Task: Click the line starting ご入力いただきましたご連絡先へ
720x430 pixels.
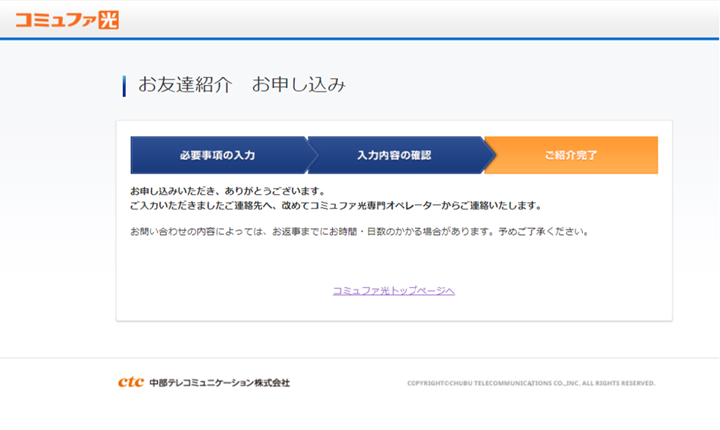Action: point(336,206)
